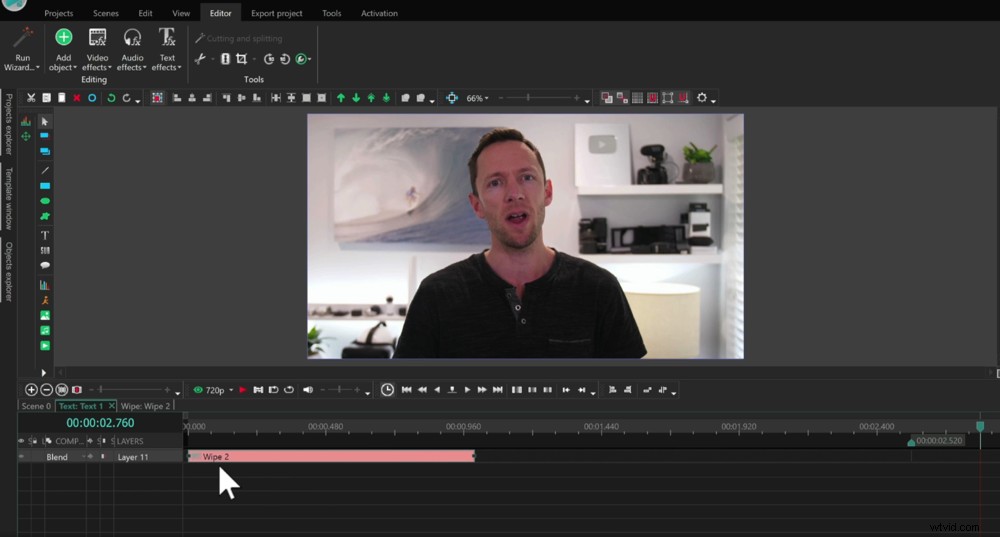Image resolution: width=1000 pixels, height=537 pixels.
Task: Adjust the timeline zoom slider
Action: [x=131, y=390]
